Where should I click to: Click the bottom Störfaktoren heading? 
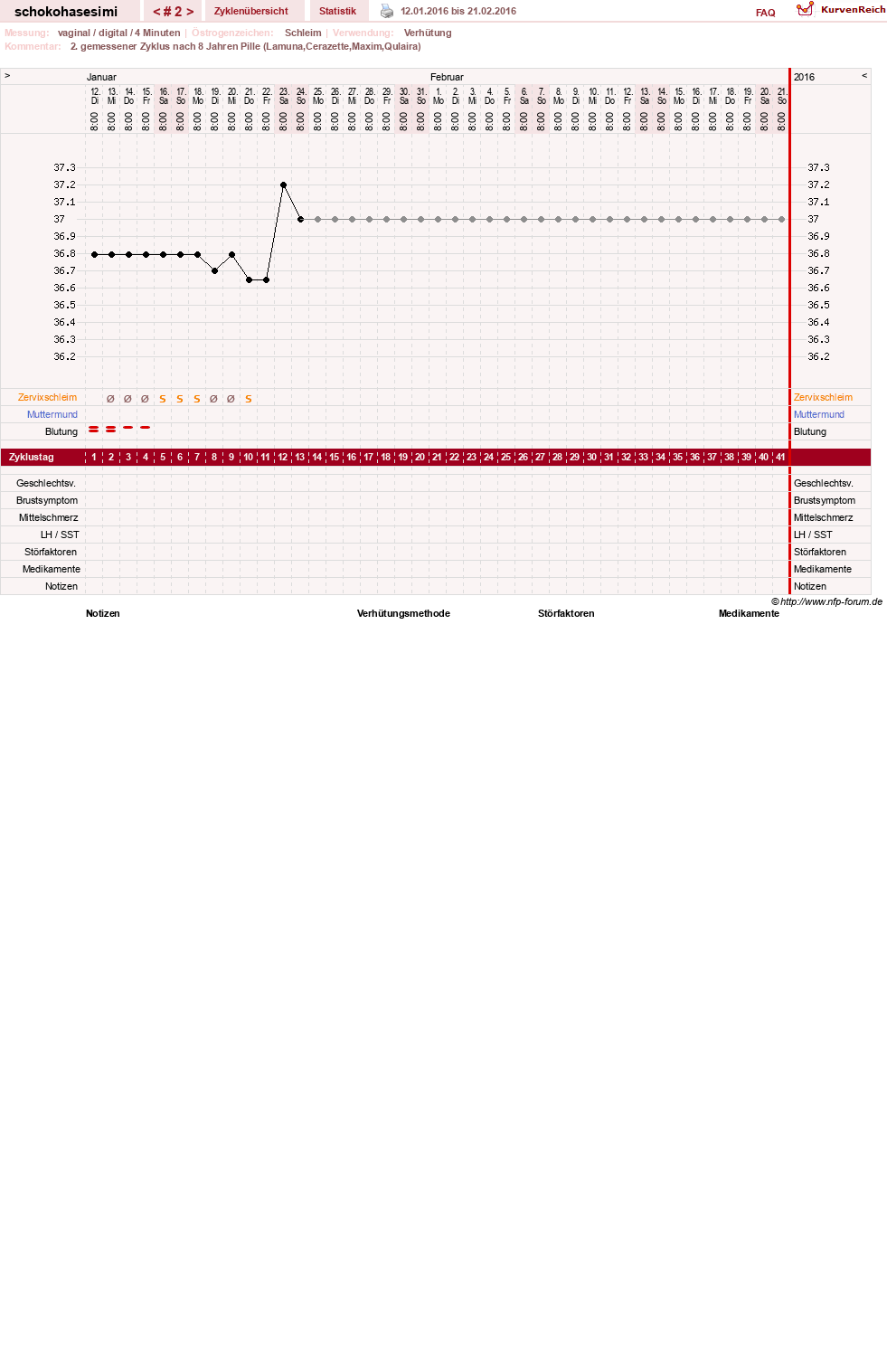tap(566, 613)
